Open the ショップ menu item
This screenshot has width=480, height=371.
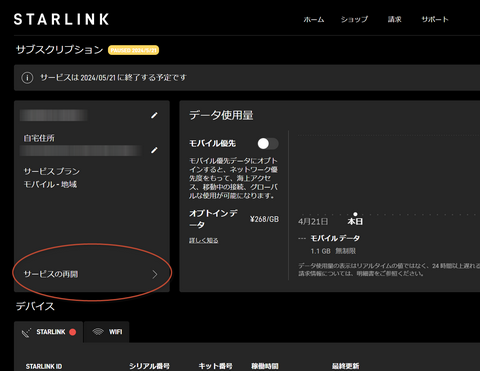click(x=354, y=20)
